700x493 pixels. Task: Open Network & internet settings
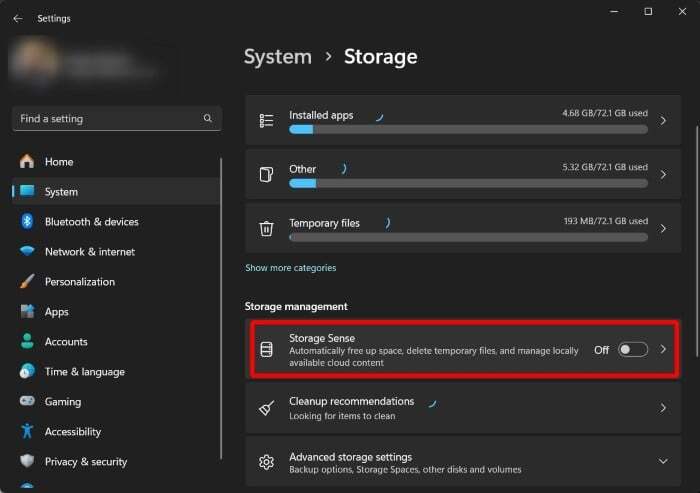coord(116,251)
